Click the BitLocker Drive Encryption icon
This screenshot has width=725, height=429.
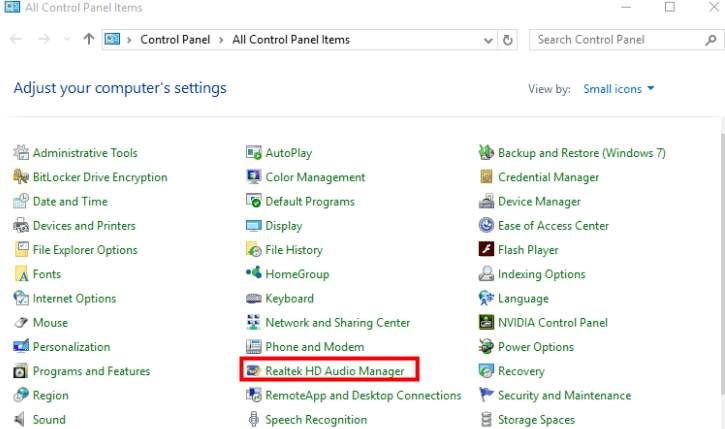point(21,177)
